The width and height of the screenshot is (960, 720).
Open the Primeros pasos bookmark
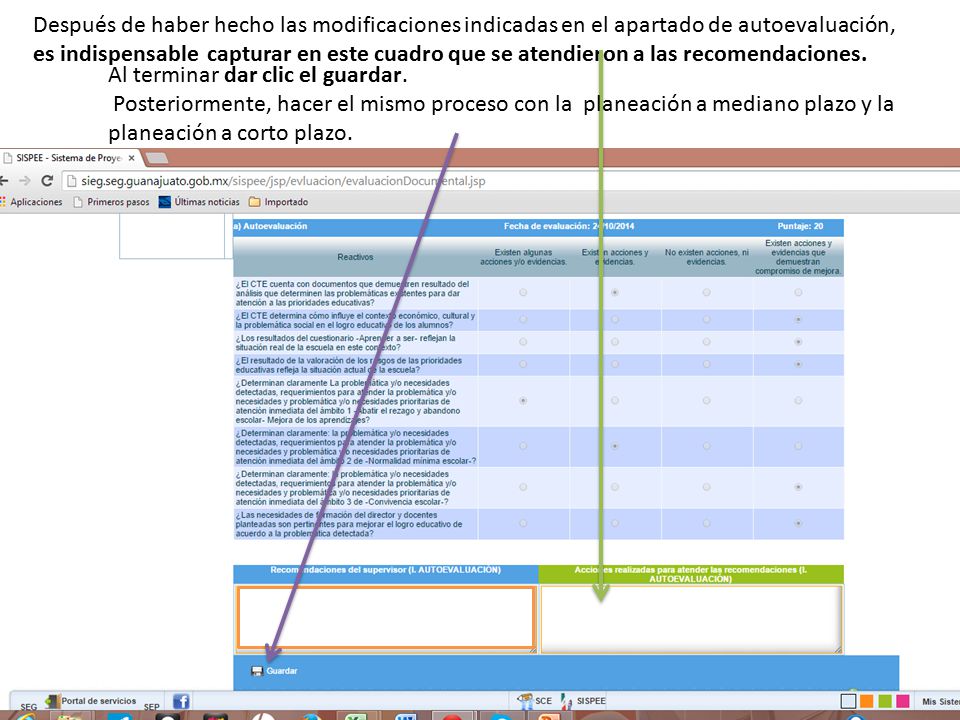(111, 202)
